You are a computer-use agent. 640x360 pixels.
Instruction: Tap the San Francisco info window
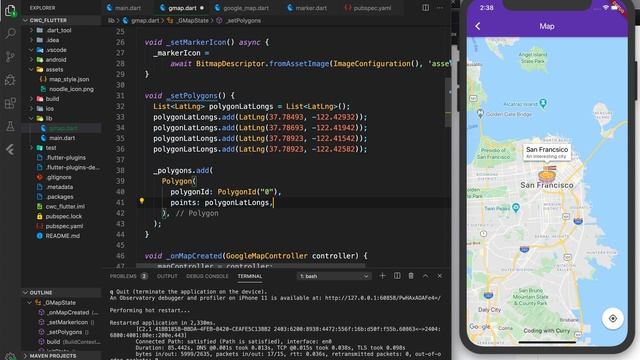pos(547,152)
